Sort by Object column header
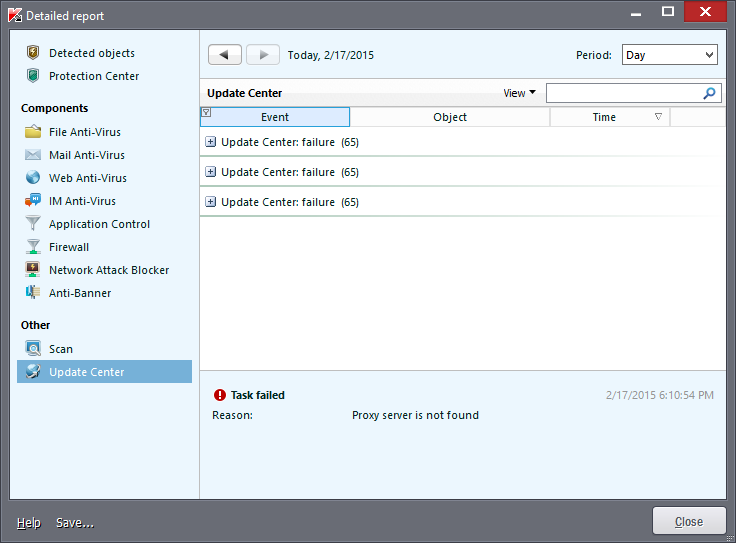This screenshot has height=543, width=736. [450, 117]
